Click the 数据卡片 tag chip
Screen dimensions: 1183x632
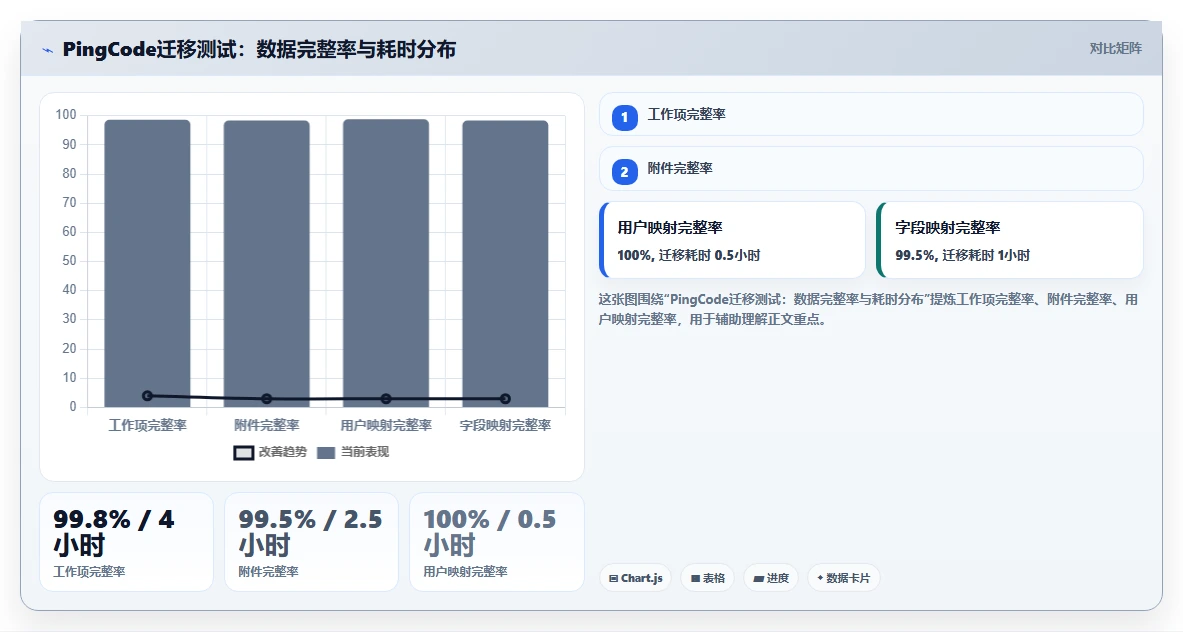click(843, 578)
